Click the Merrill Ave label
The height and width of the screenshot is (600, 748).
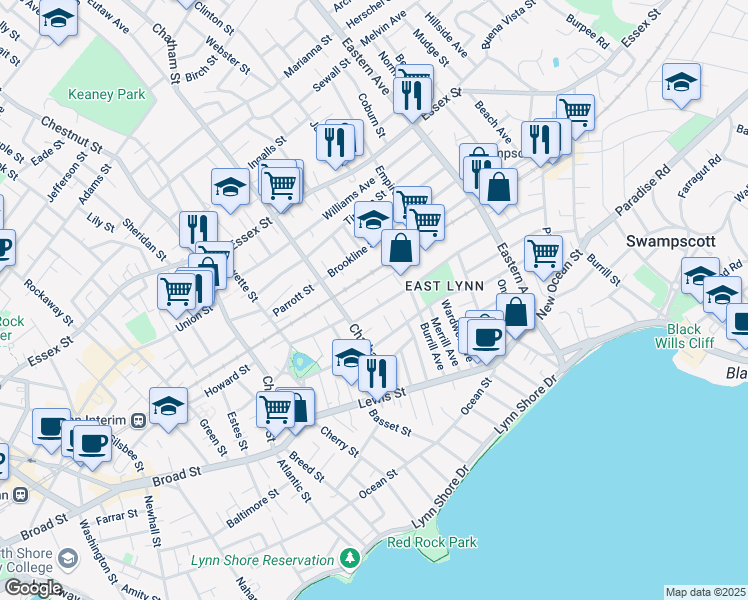(x=444, y=342)
